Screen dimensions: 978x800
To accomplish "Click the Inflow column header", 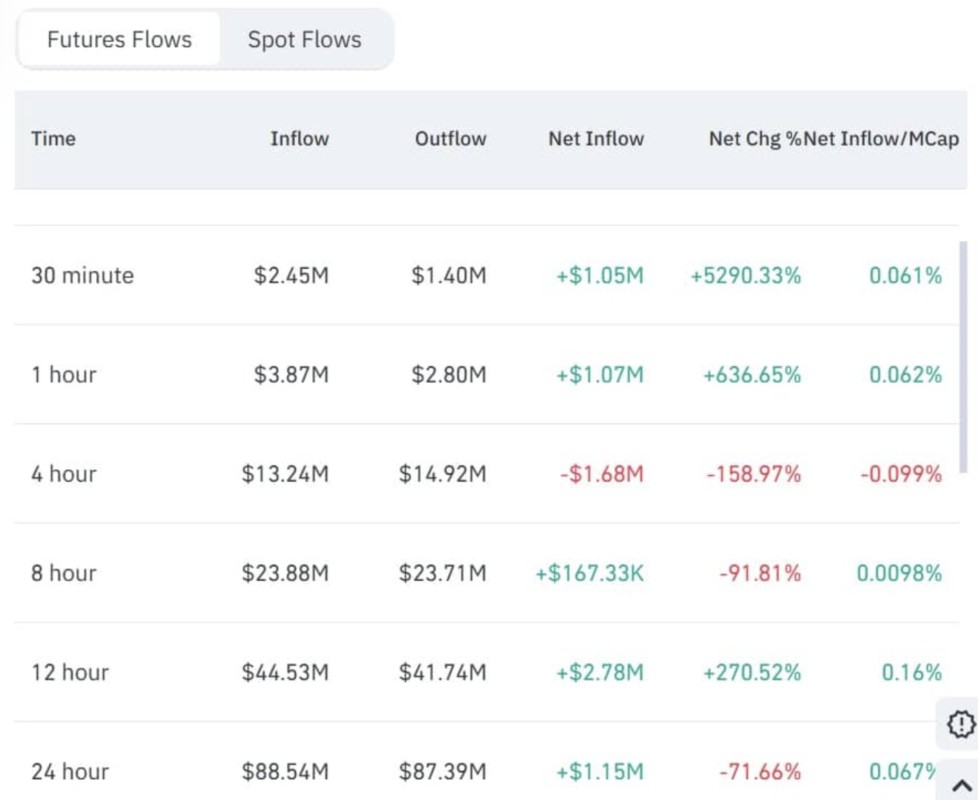I will click(x=299, y=139).
